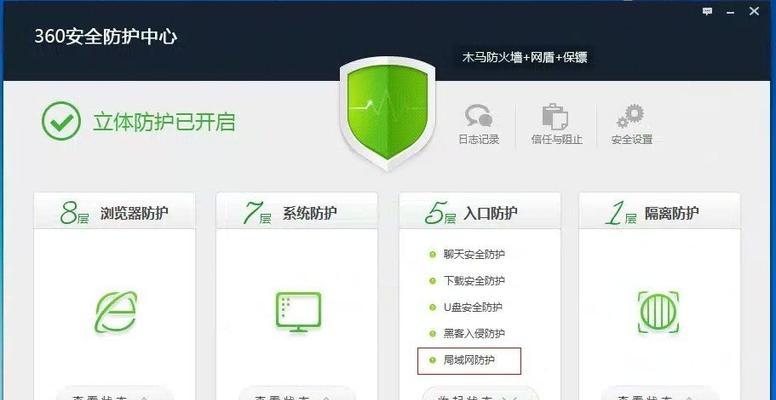The width and height of the screenshot is (776, 400).
Task: Expand status under 系统防护 panel
Action: click(297, 395)
